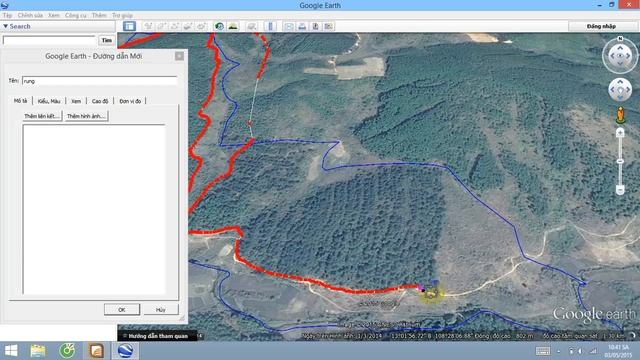
Task: Click coordinates text in status bar
Action: (431, 336)
